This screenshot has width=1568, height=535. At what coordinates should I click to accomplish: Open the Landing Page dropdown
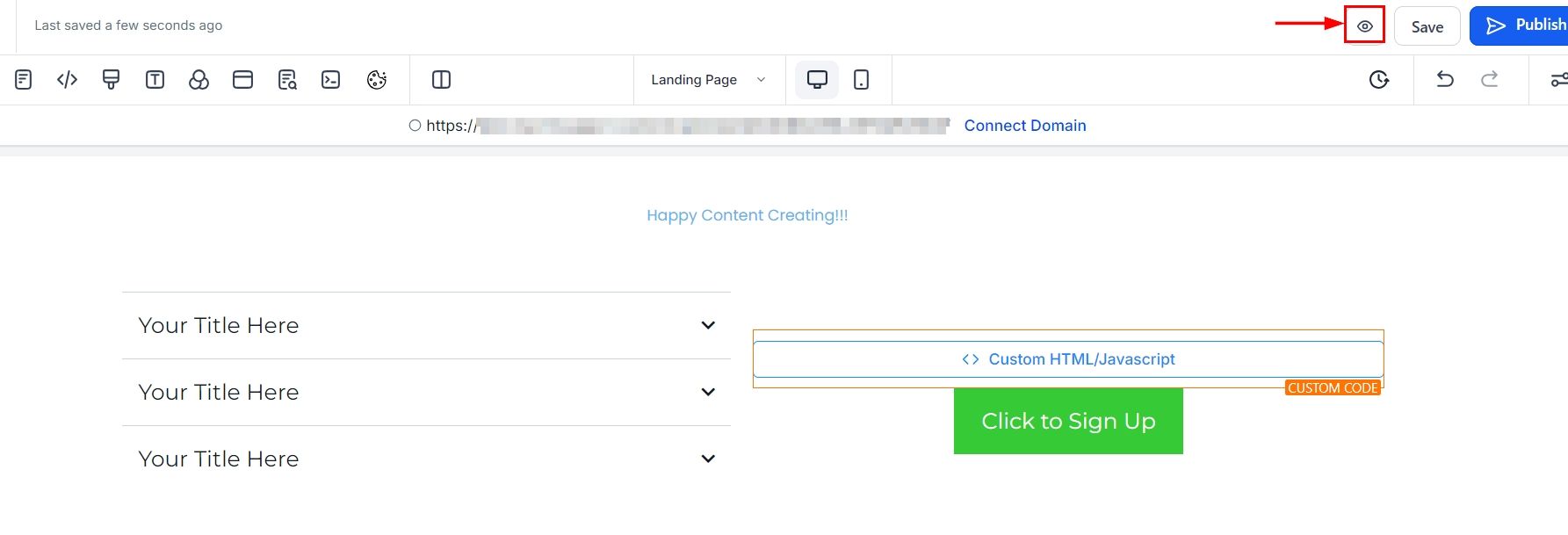pyautogui.click(x=708, y=80)
